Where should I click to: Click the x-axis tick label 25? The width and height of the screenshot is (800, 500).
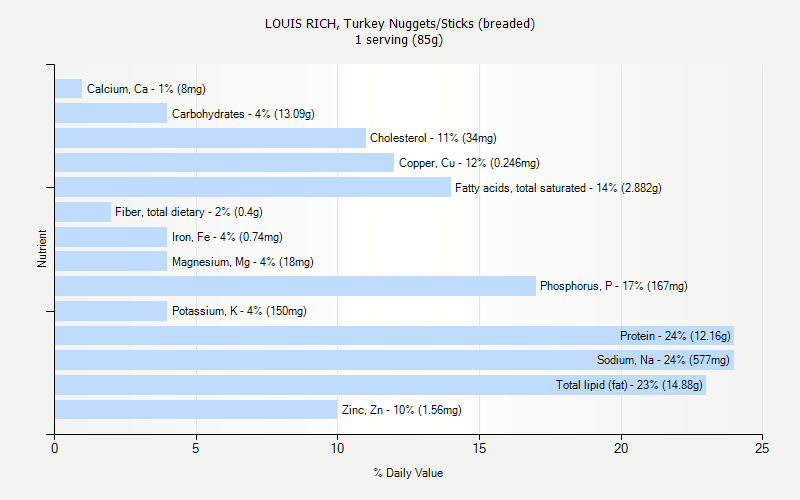[x=762, y=448]
